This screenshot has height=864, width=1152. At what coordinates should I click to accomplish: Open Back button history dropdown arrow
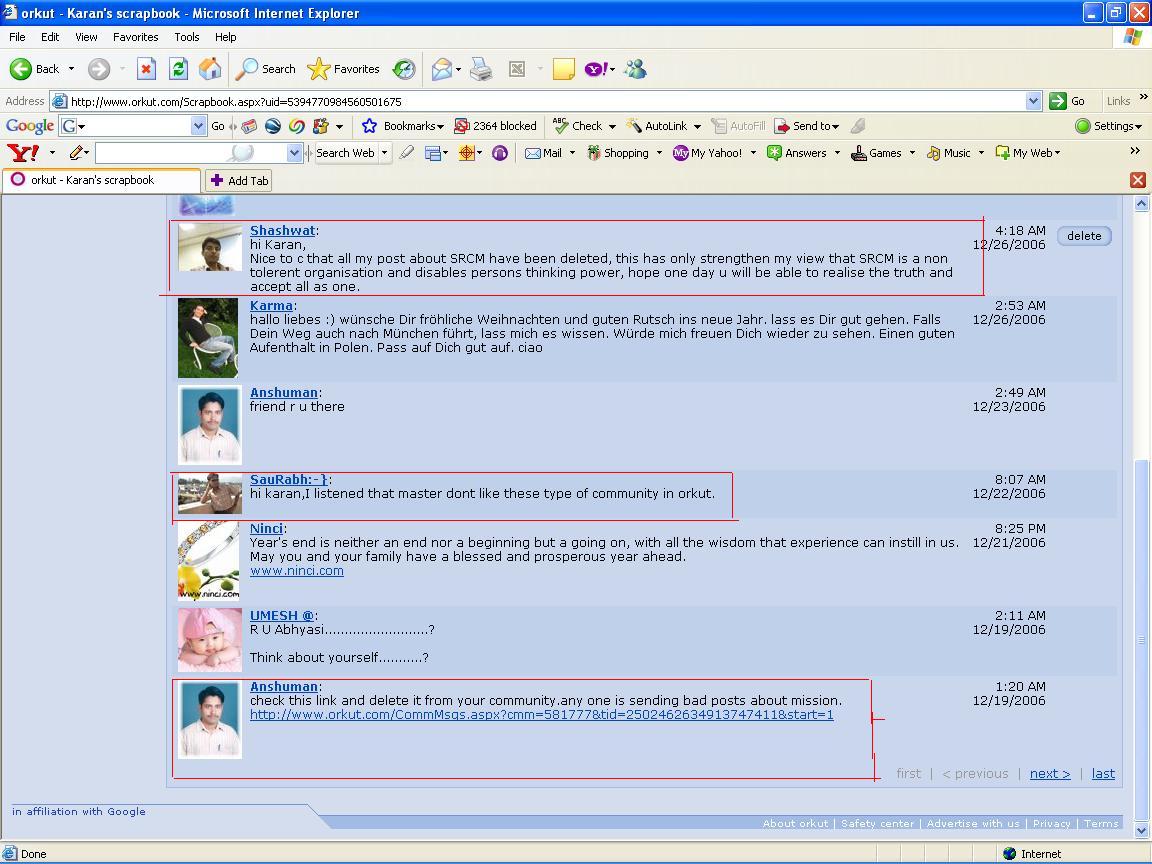pyautogui.click(x=71, y=69)
